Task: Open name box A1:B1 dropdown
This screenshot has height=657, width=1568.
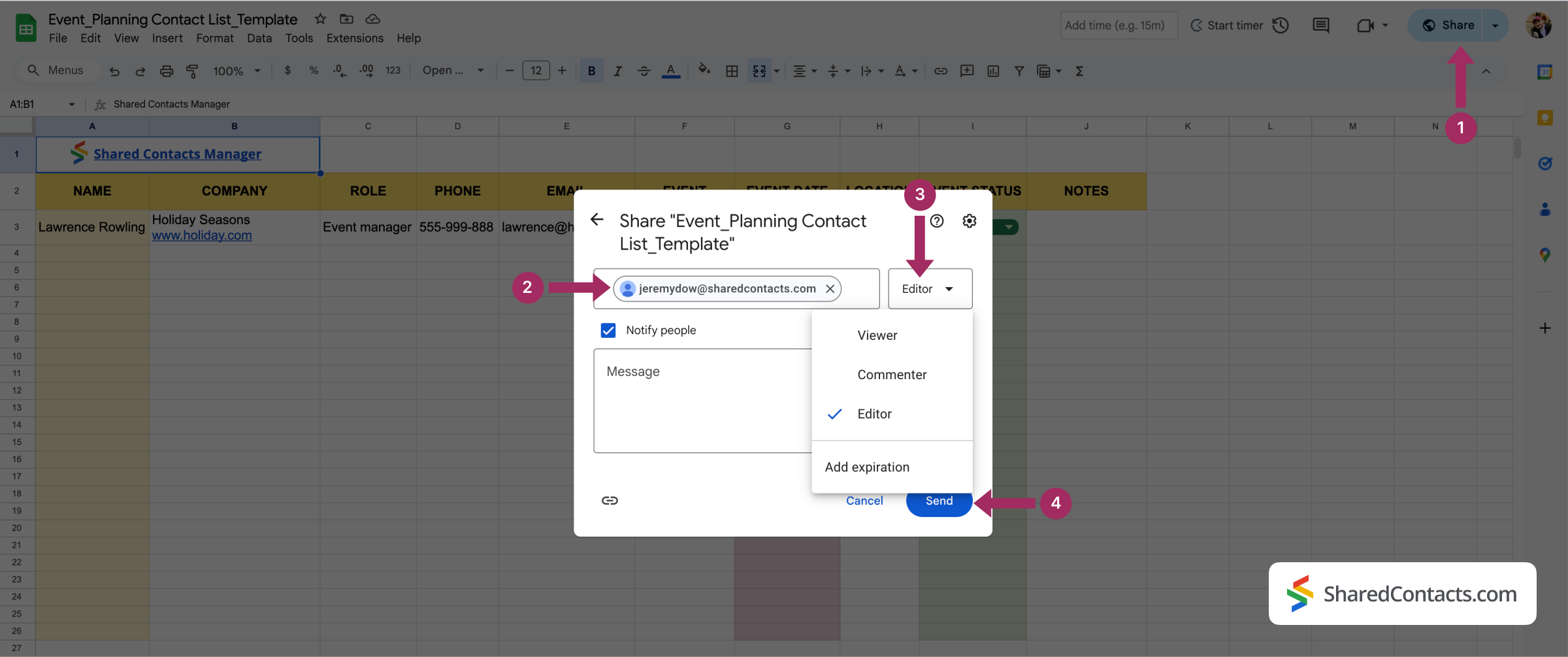Action: coord(71,104)
